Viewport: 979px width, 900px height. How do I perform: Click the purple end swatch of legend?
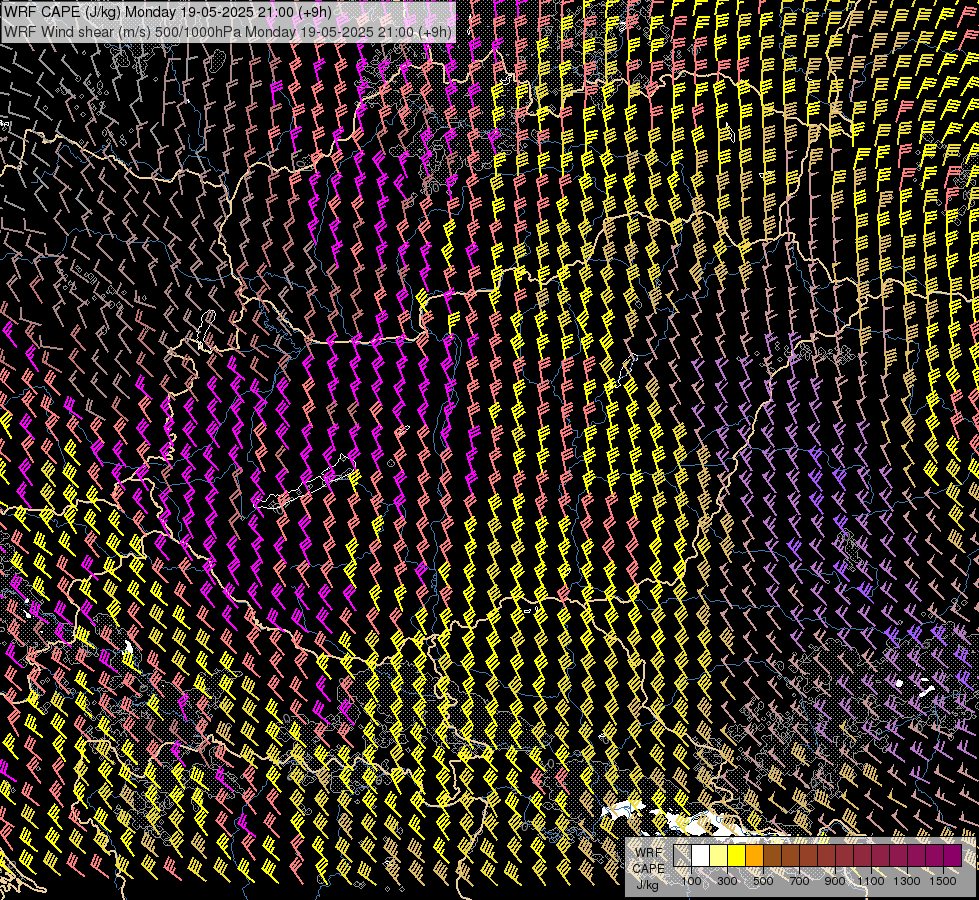coord(953,855)
